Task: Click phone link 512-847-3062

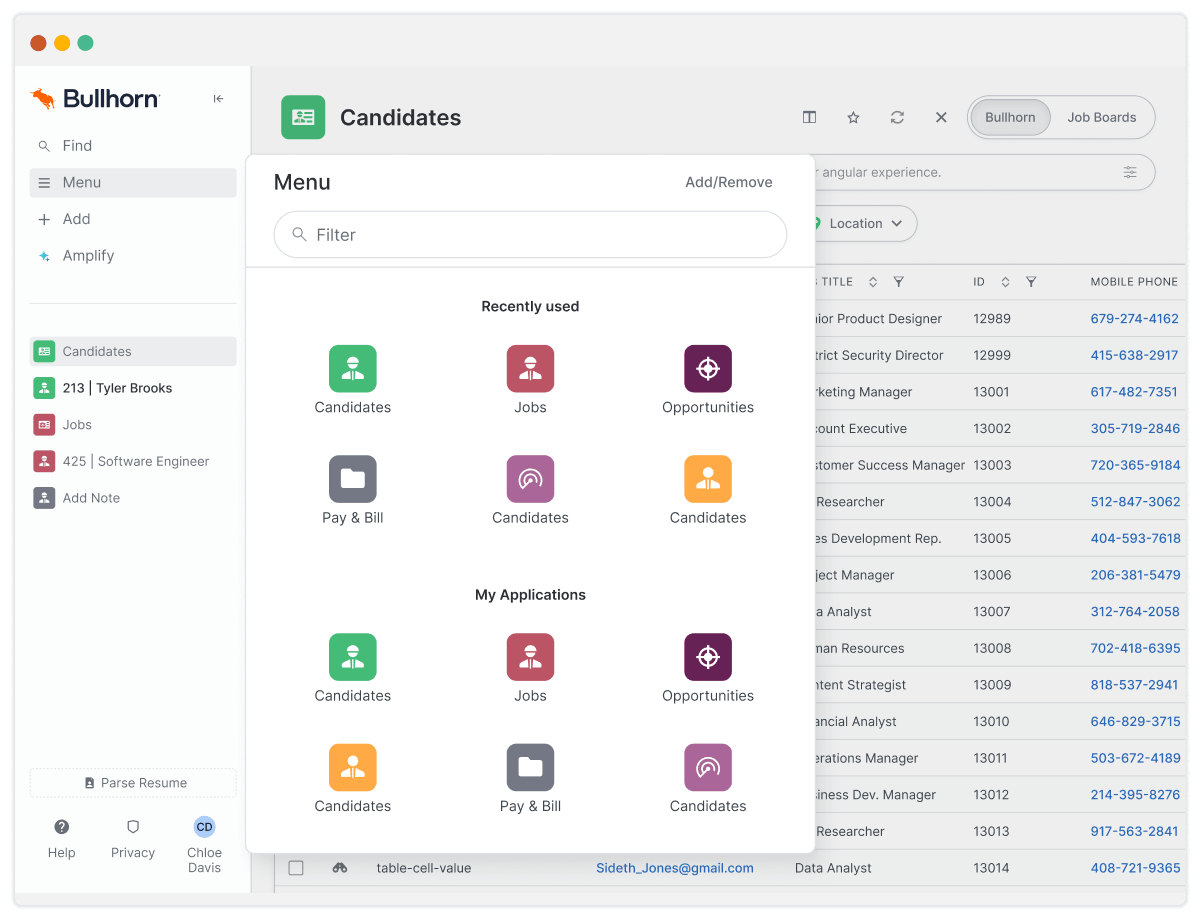Action: pos(1135,502)
